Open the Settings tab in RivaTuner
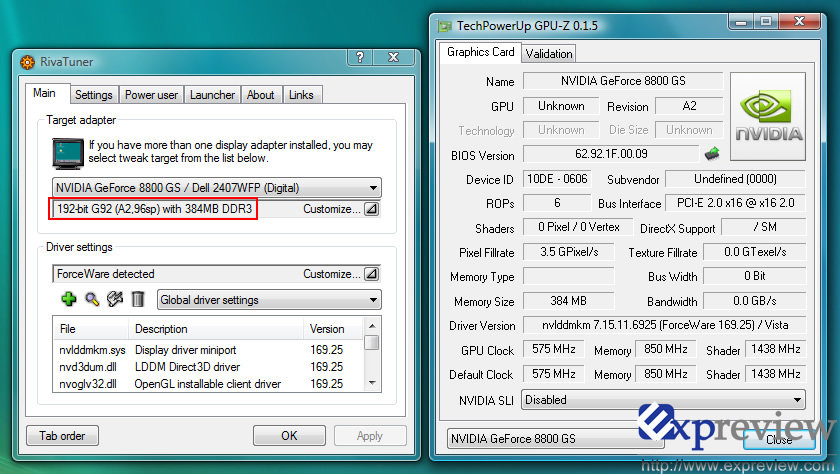This screenshot has width=840, height=474. coord(94,95)
